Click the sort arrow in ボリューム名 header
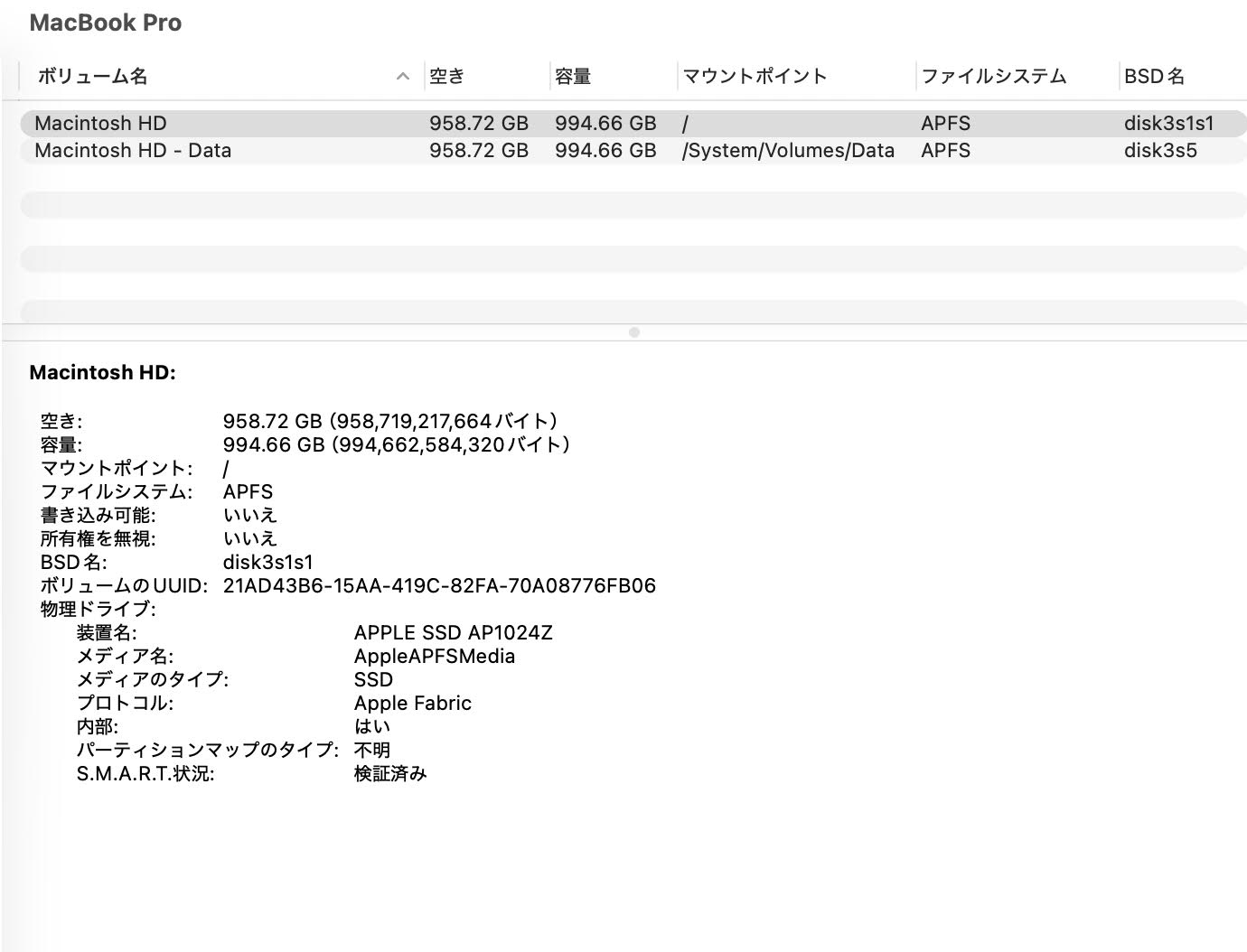The image size is (1247, 952). 403,77
